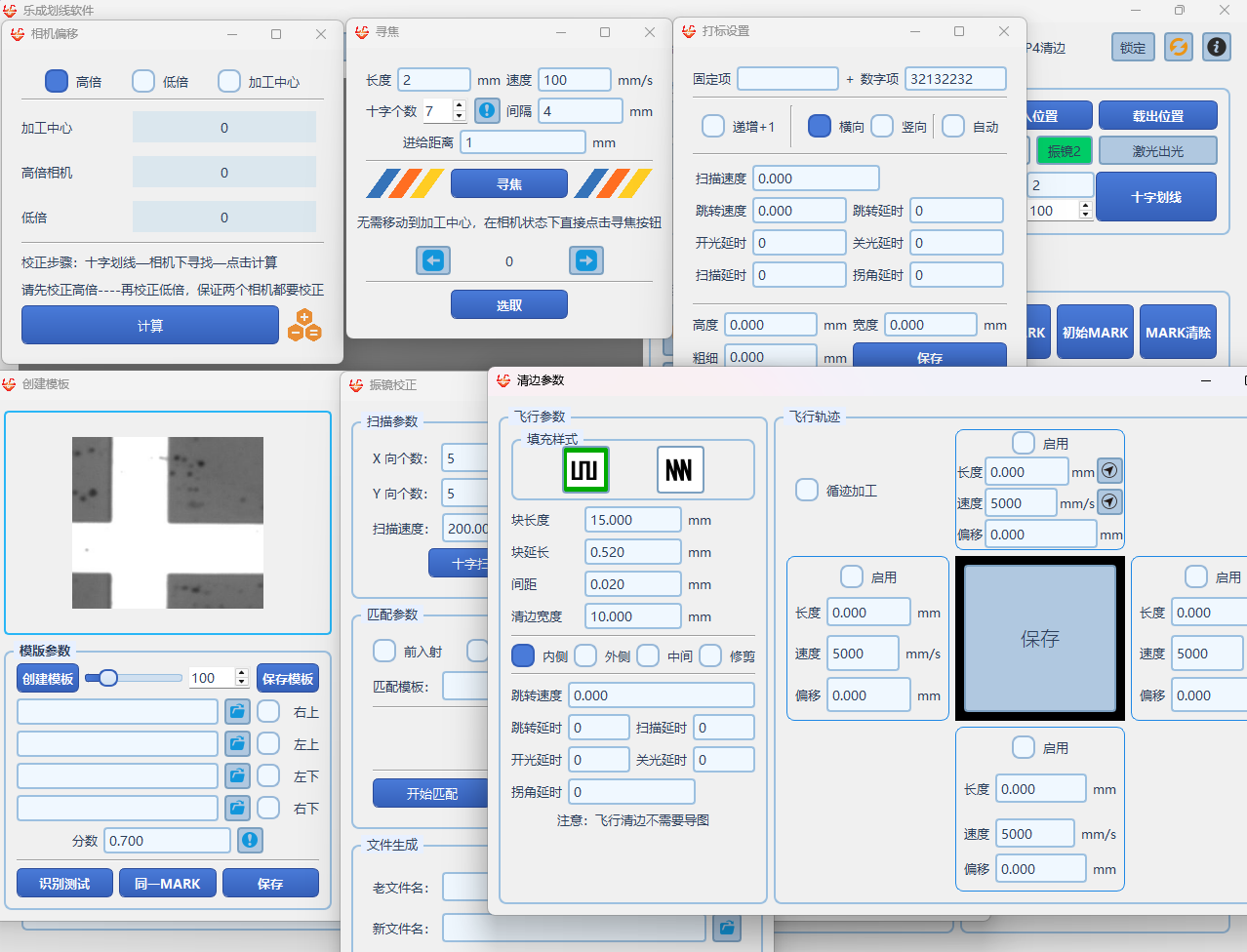
Task: Select the zigzag fill pattern icon
Action: (679, 470)
